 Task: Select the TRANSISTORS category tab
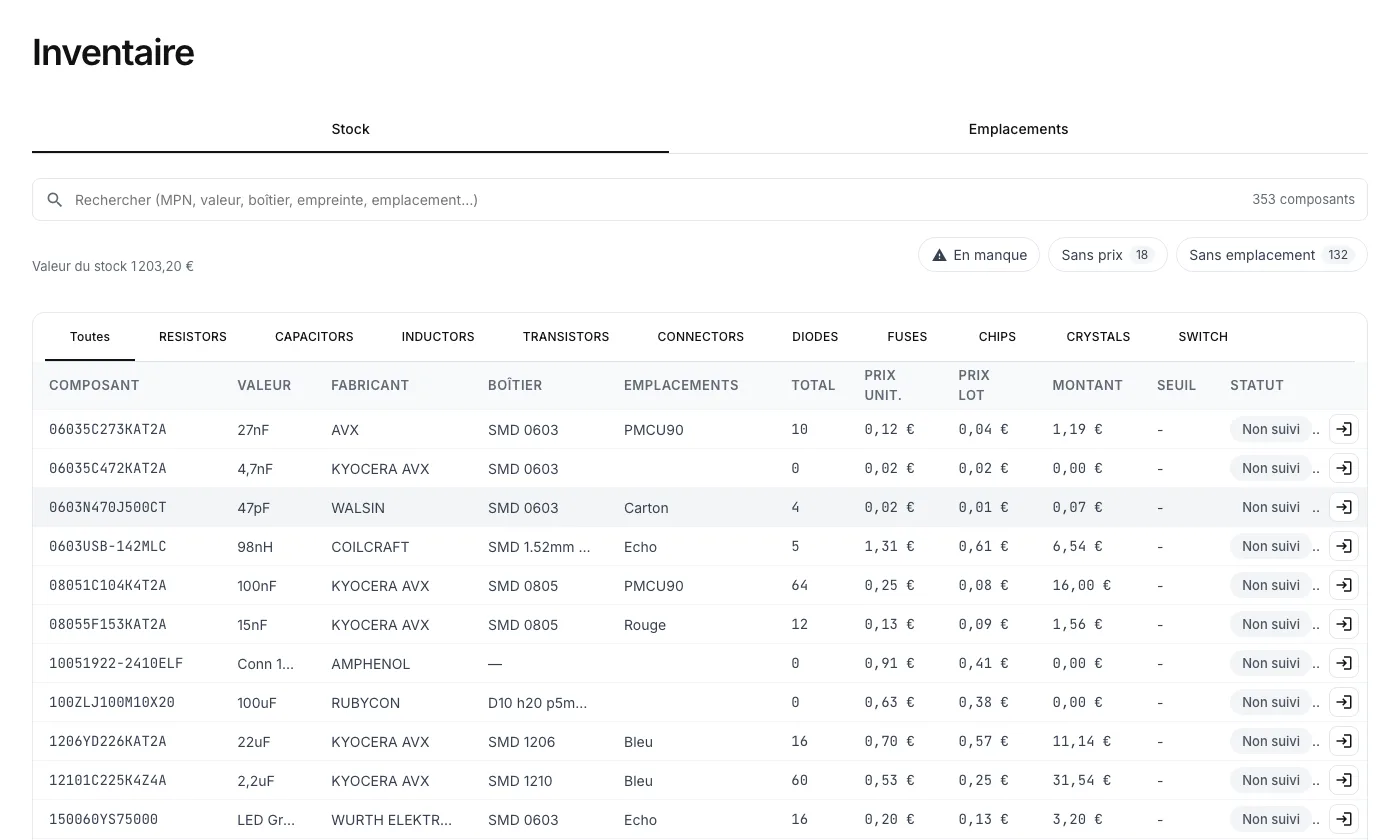(x=566, y=337)
